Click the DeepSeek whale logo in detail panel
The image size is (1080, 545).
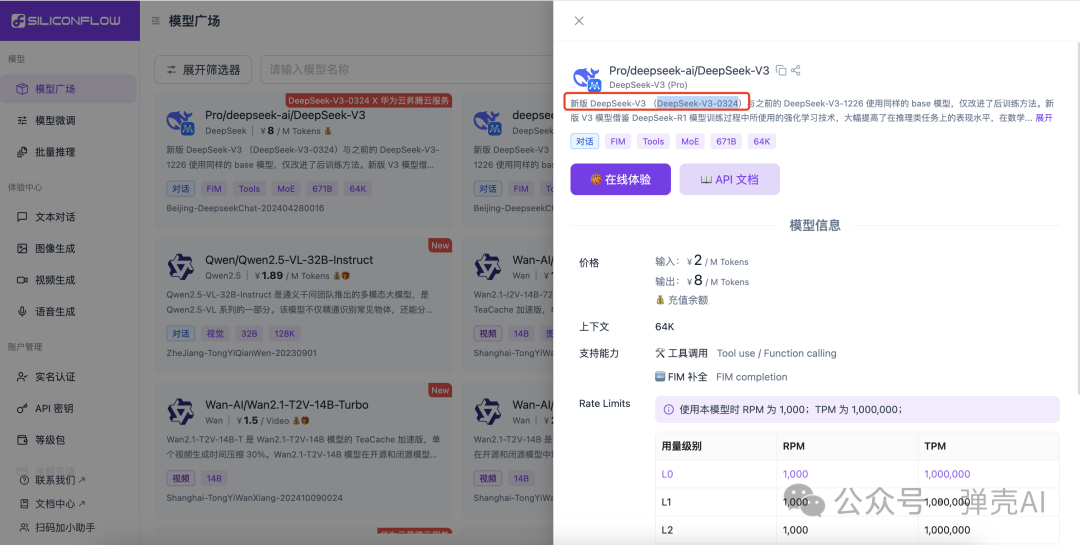[x=587, y=78]
